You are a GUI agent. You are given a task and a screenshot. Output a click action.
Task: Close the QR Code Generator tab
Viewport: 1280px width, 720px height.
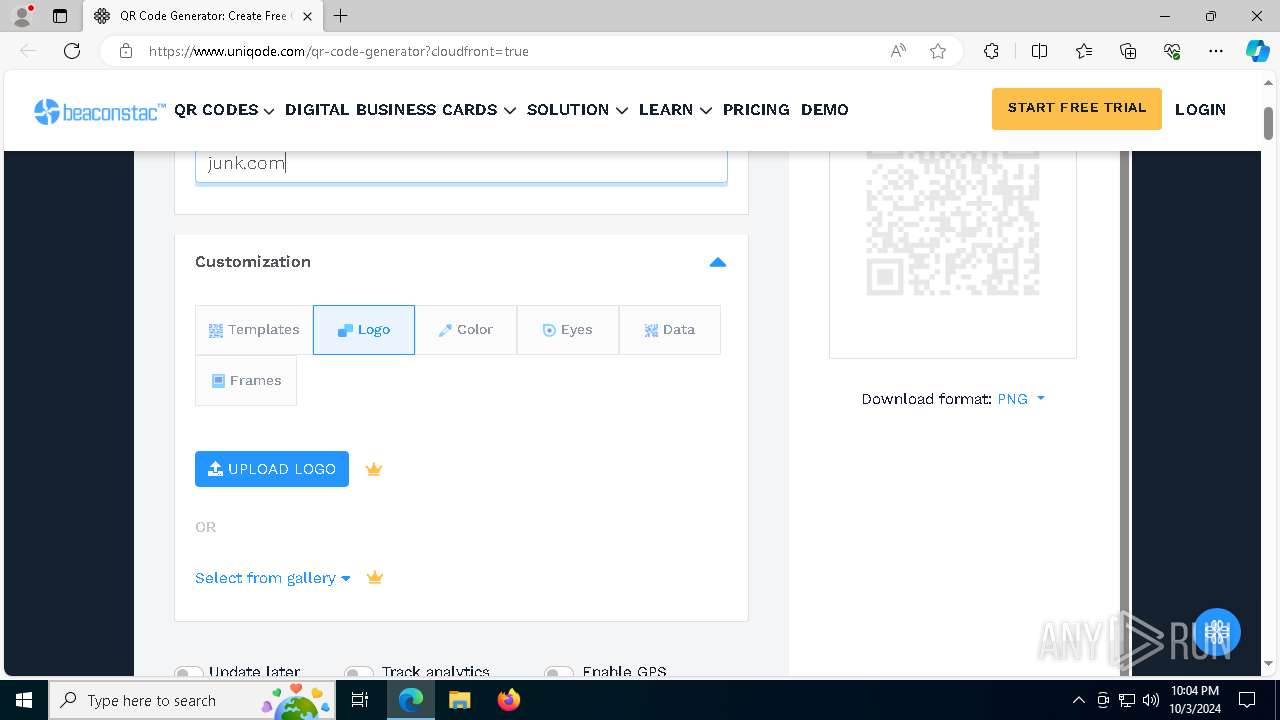[307, 16]
